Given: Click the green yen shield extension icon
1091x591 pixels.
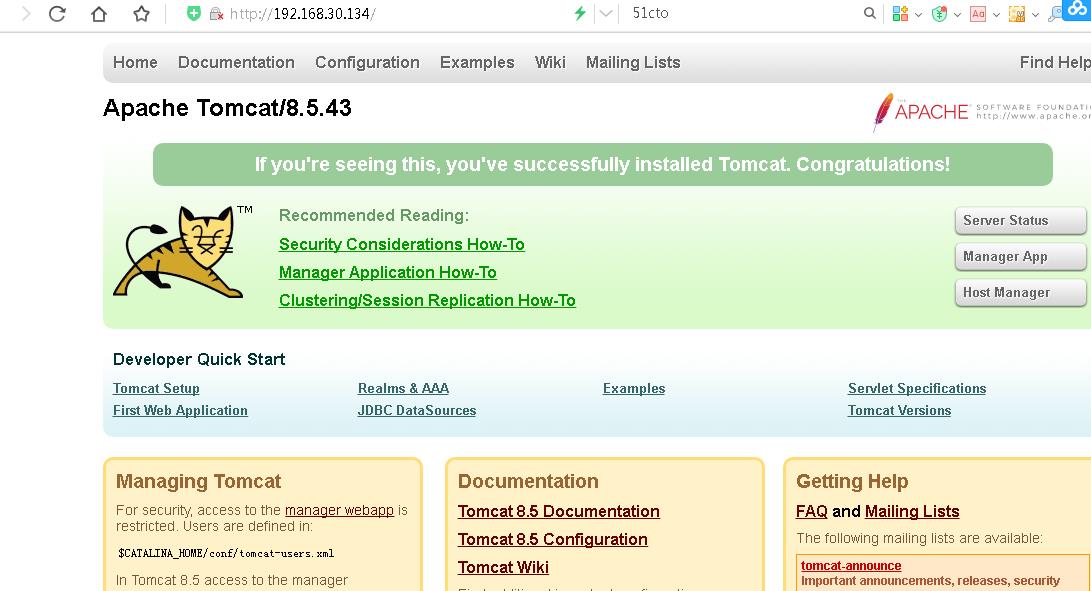Looking at the screenshot, I should coord(939,13).
